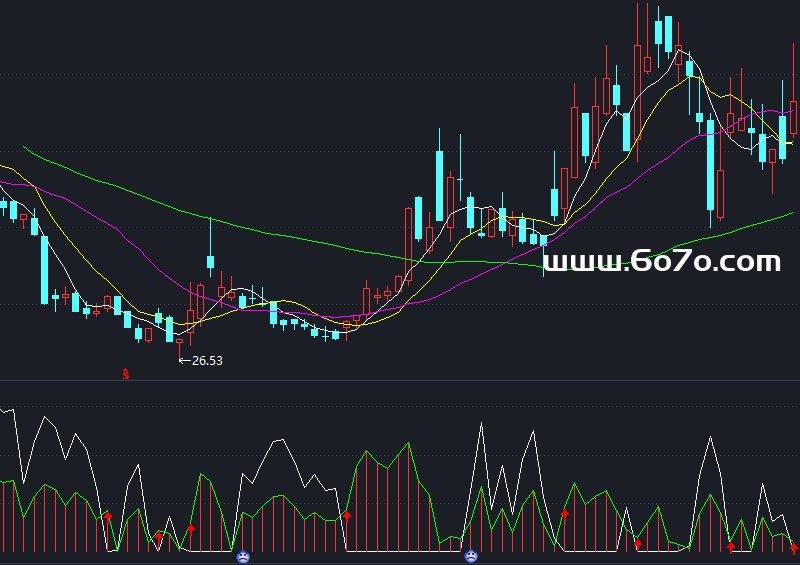This screenshot has width=800, height=565.
Task: Select the rightmost red candlestick on chart
Action: [x=793, y=116]
